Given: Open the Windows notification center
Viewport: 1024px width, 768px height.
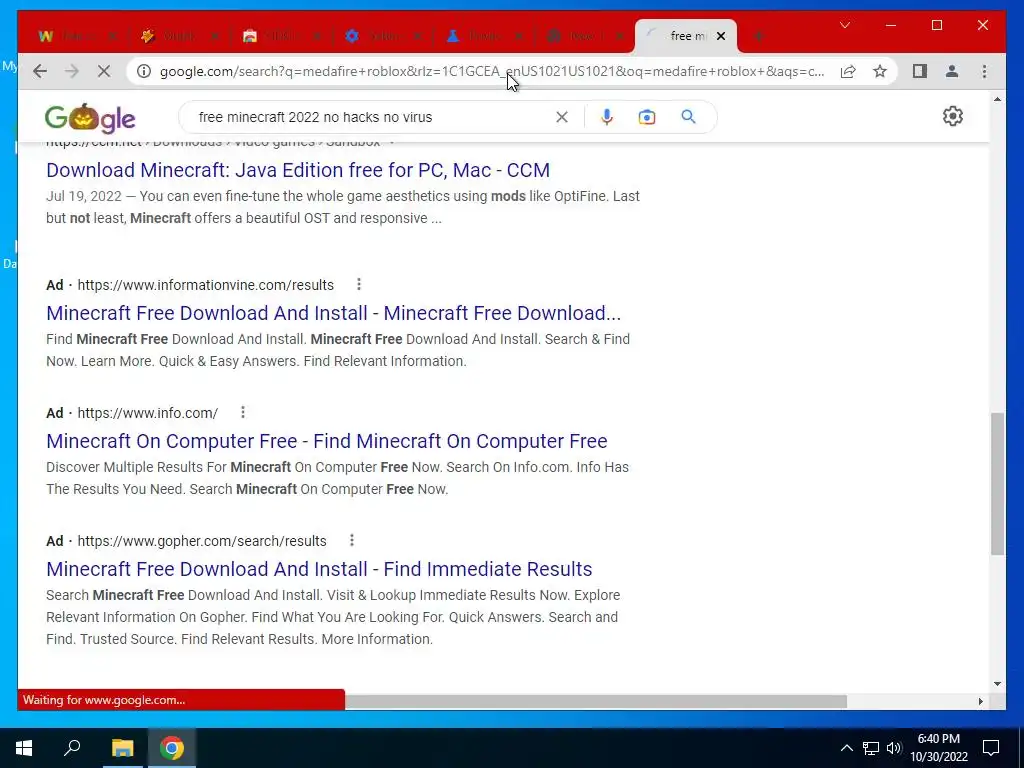Looking at the screenshot, I should (x=991, y=748).
